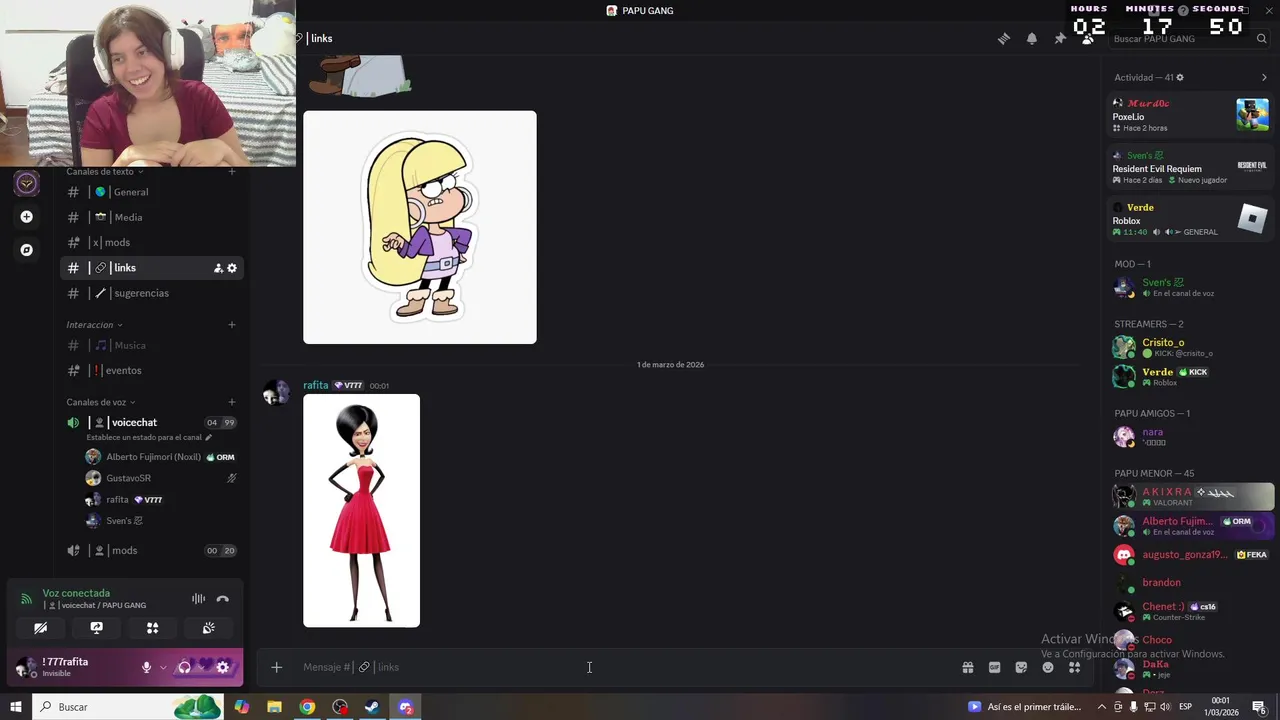Select the voicechat voice channel
Viewport: 1280px width, 720px height.
[152, 423]
